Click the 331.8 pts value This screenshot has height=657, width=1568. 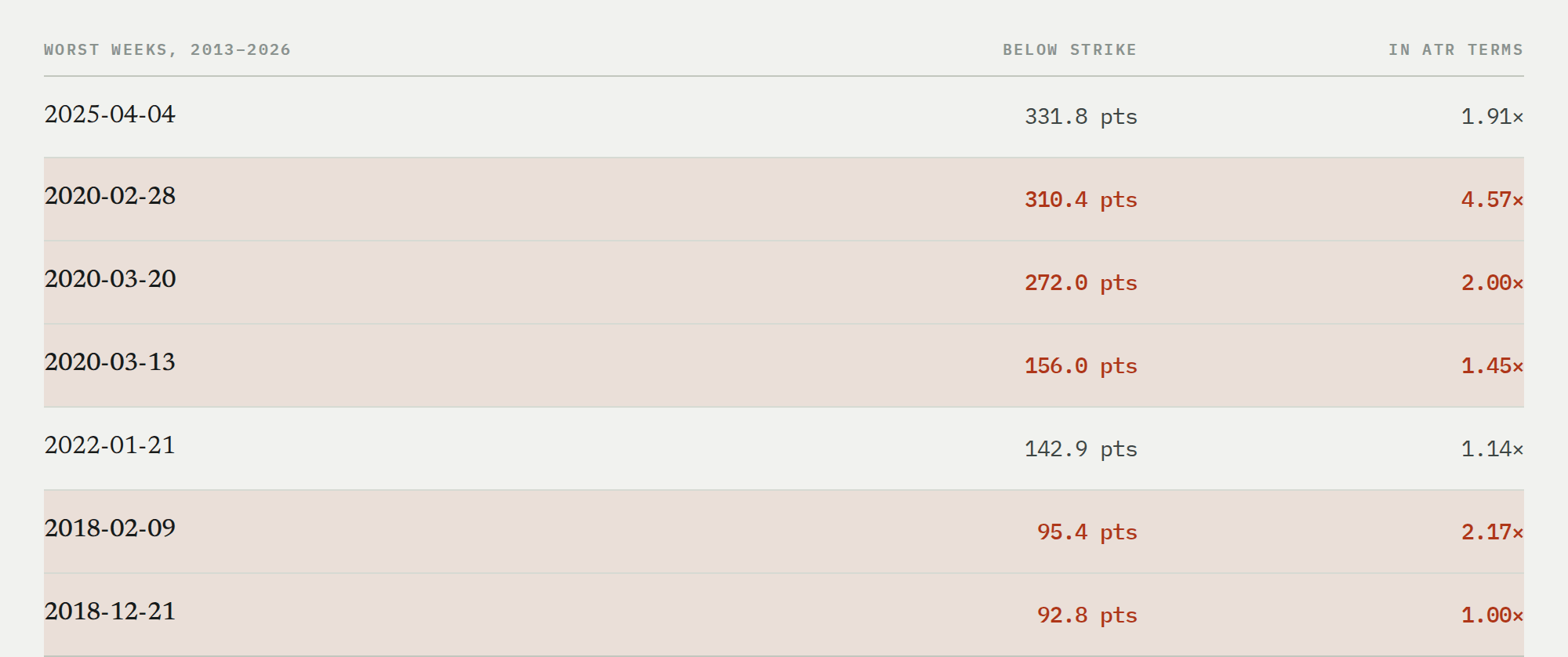click(1080, 117)
